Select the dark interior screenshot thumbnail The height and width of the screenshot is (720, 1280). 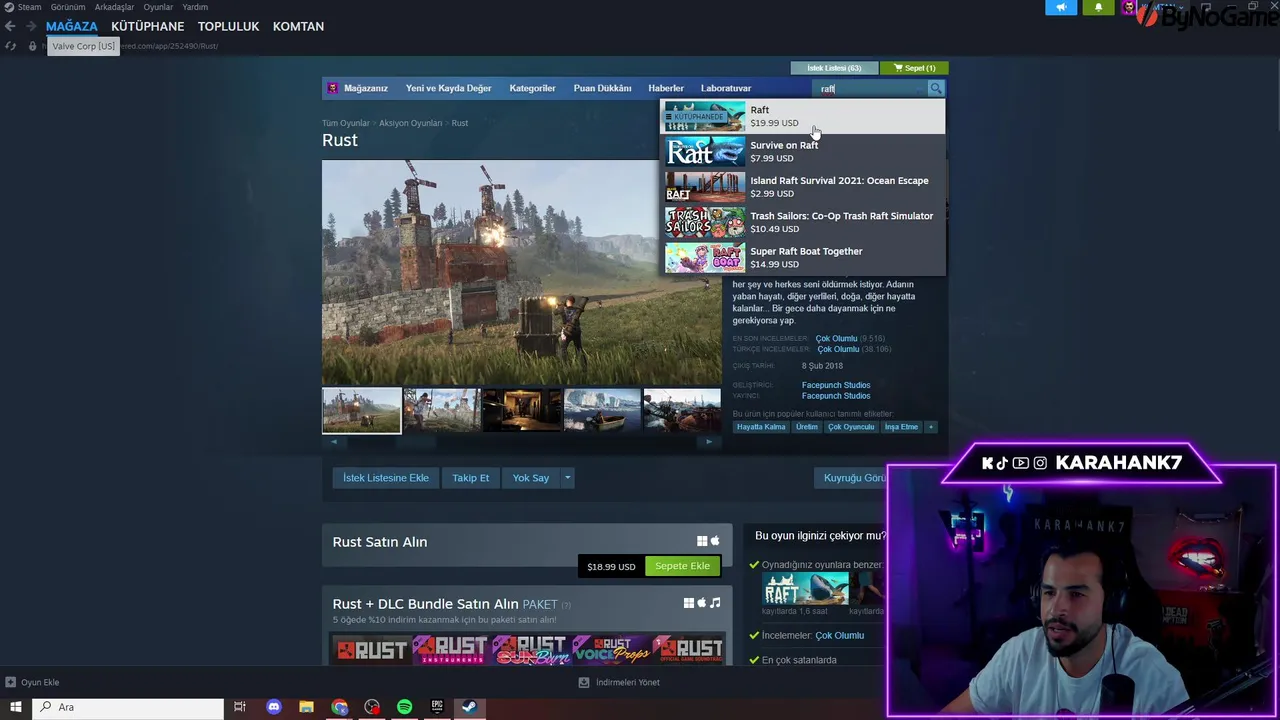pos(522,410)
